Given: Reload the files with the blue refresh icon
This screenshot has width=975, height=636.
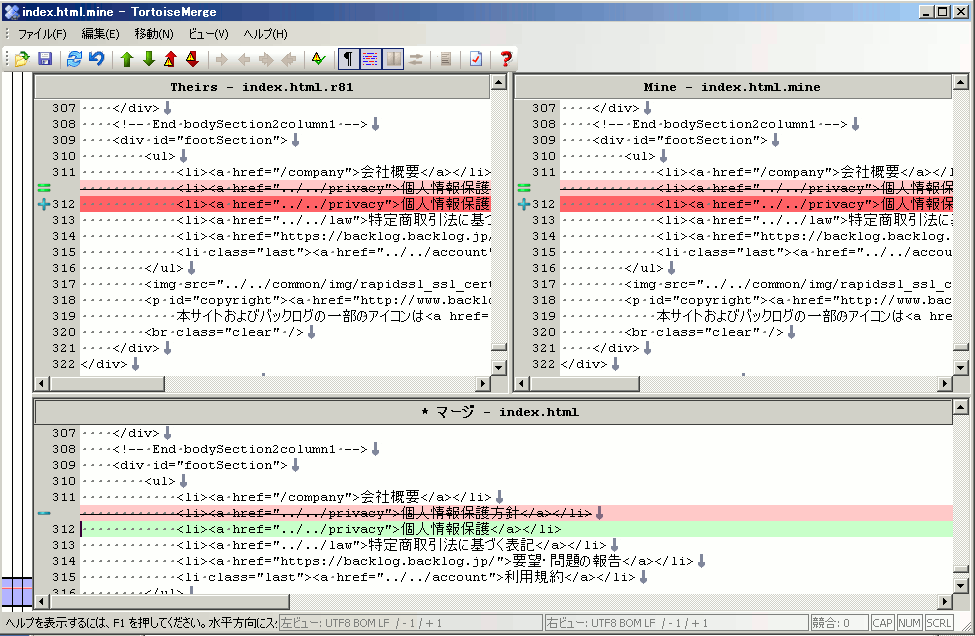Looking at the screenshot, I should [75, 59].
